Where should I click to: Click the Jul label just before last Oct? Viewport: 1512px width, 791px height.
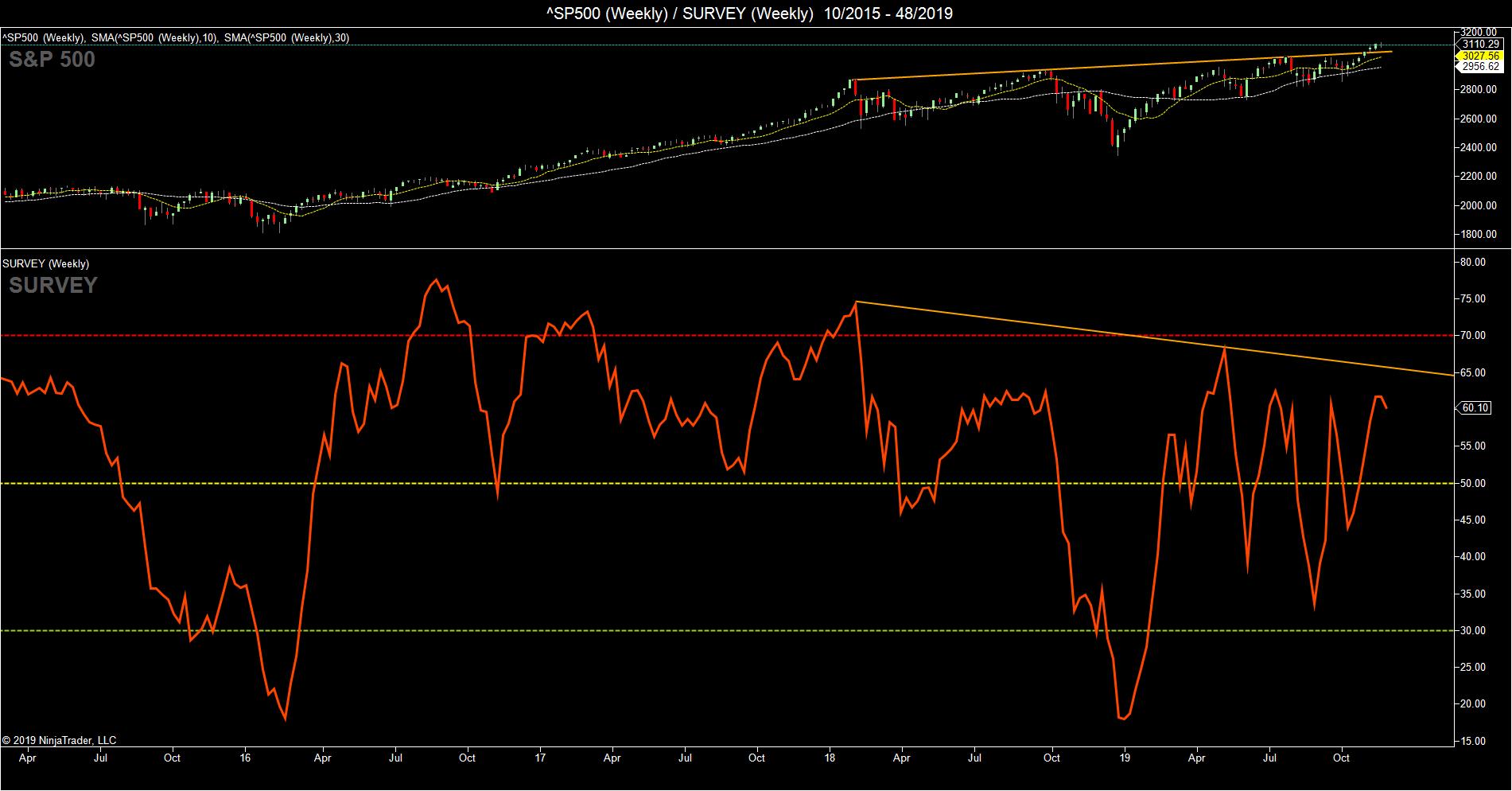pyautogui.click(x=1270, y=758)
